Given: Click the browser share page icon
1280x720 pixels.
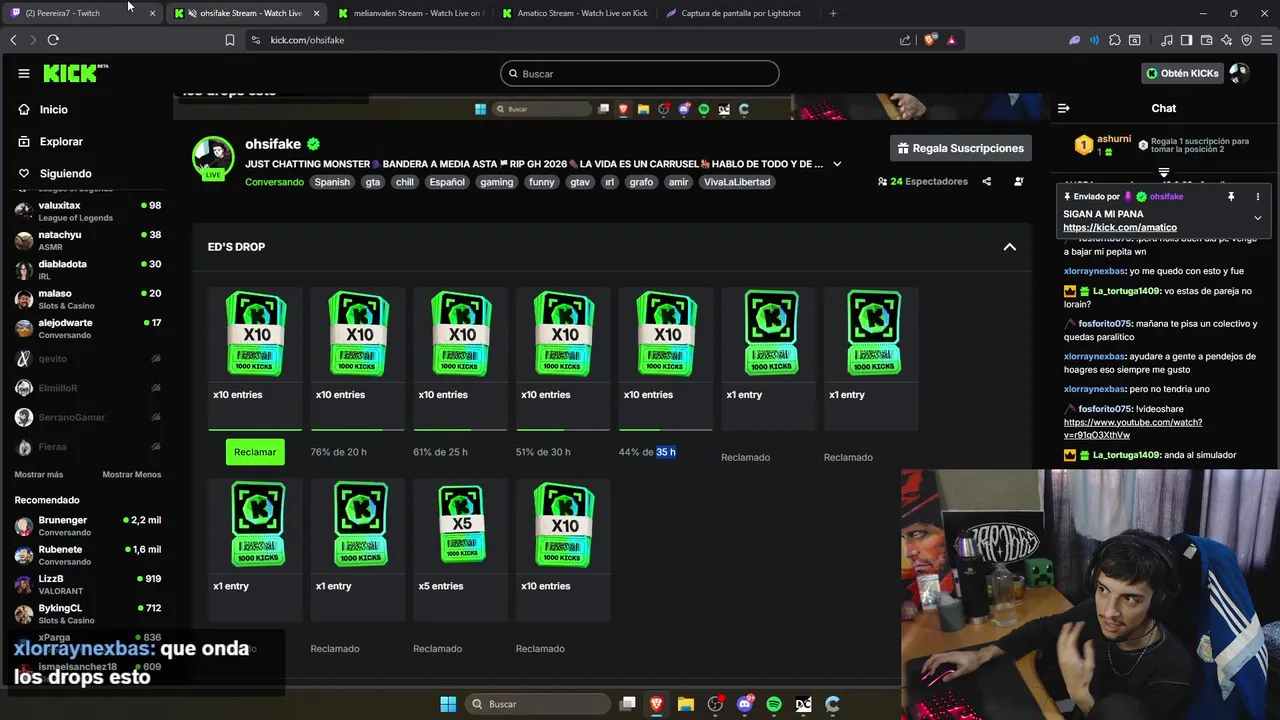Looking at the screenshot, I should (905, 40).
